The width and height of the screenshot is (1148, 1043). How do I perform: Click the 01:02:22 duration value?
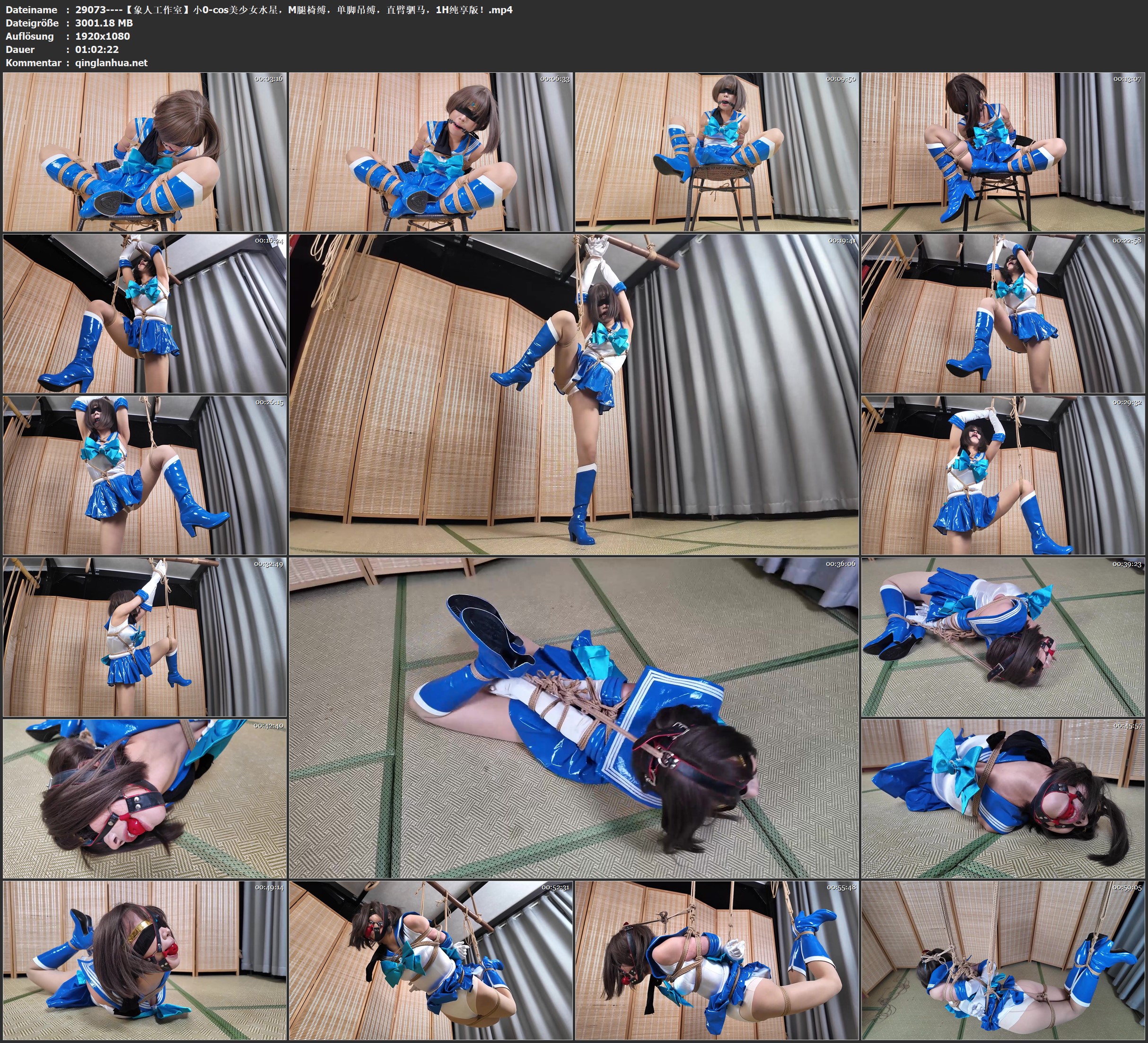point(97,50)
